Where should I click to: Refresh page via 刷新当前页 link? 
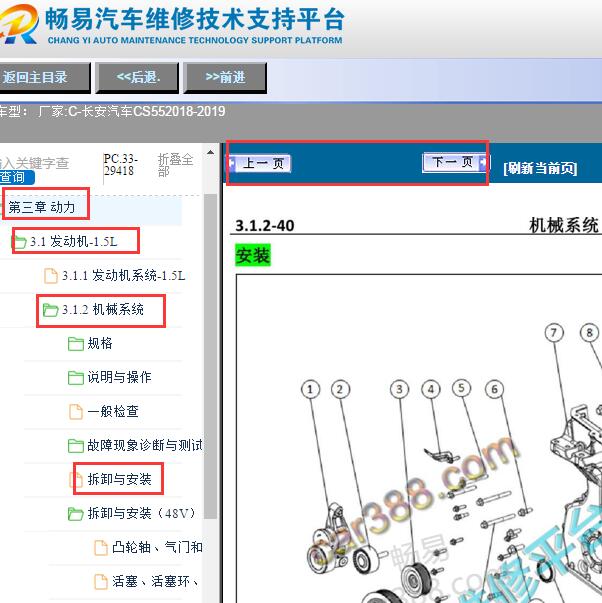coord(540,168)
